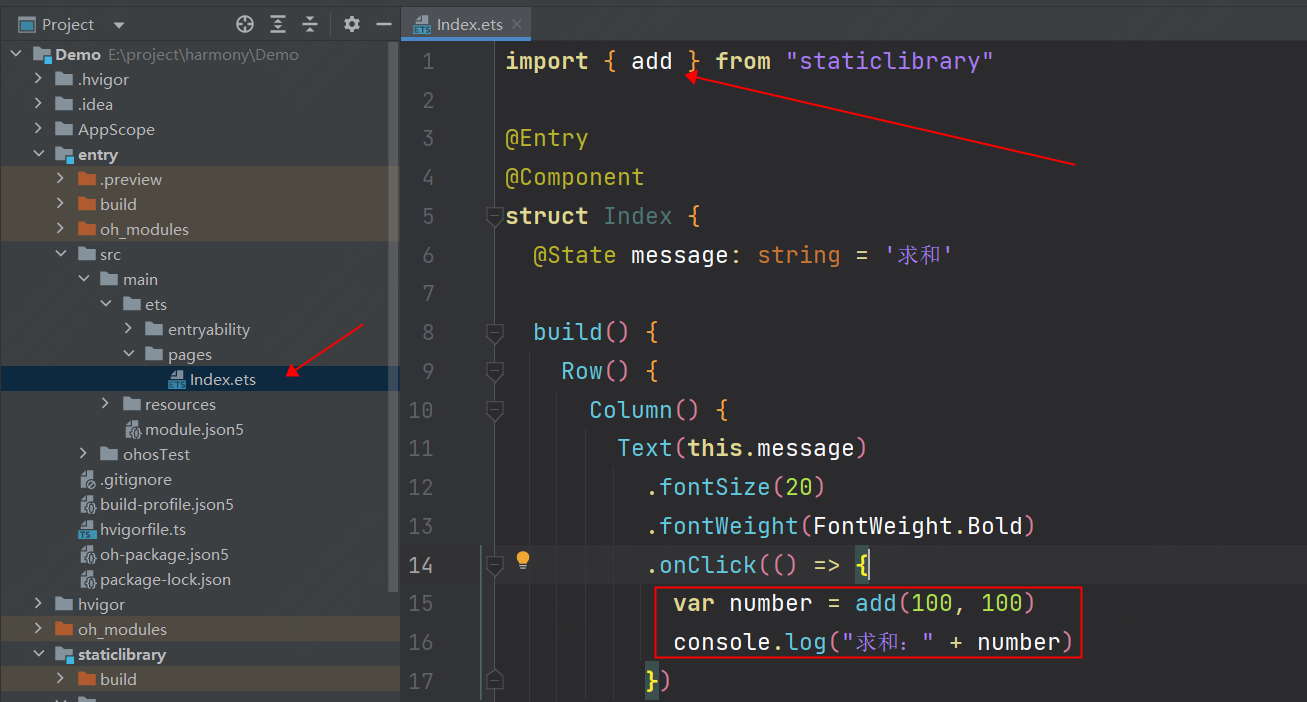Select Index.ets in the project tree
1307x702 pixels.
click(222, 380)
